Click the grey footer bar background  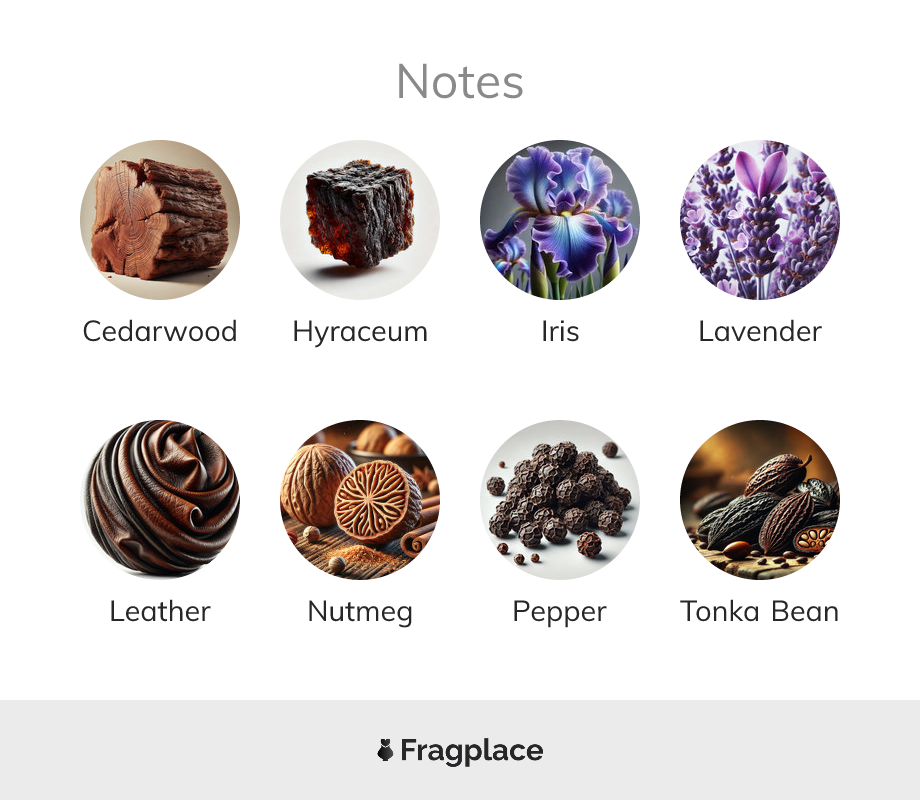tap(176, 750)
